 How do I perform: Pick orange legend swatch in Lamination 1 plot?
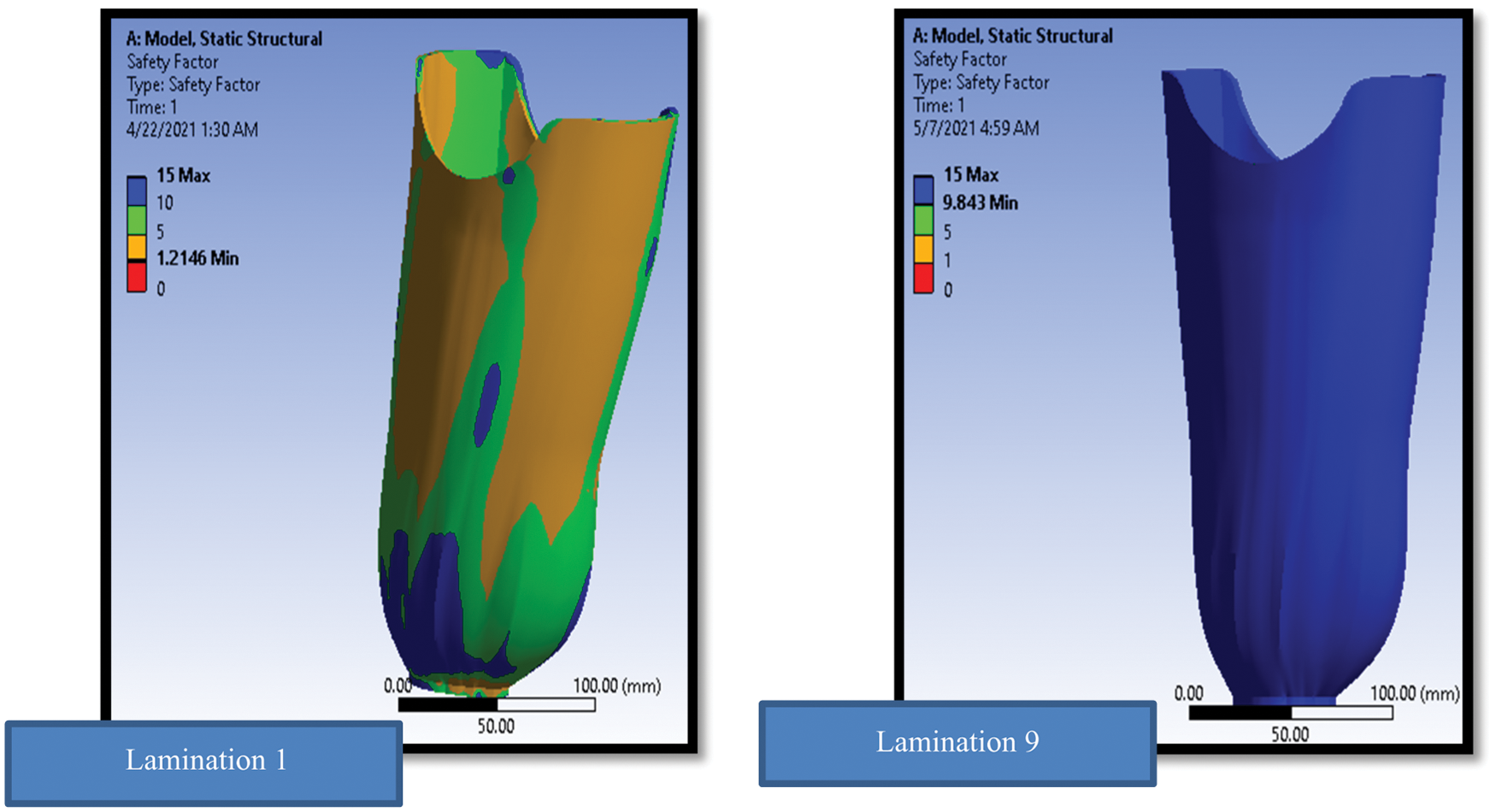pyautogui.click(x=137, y=247)
